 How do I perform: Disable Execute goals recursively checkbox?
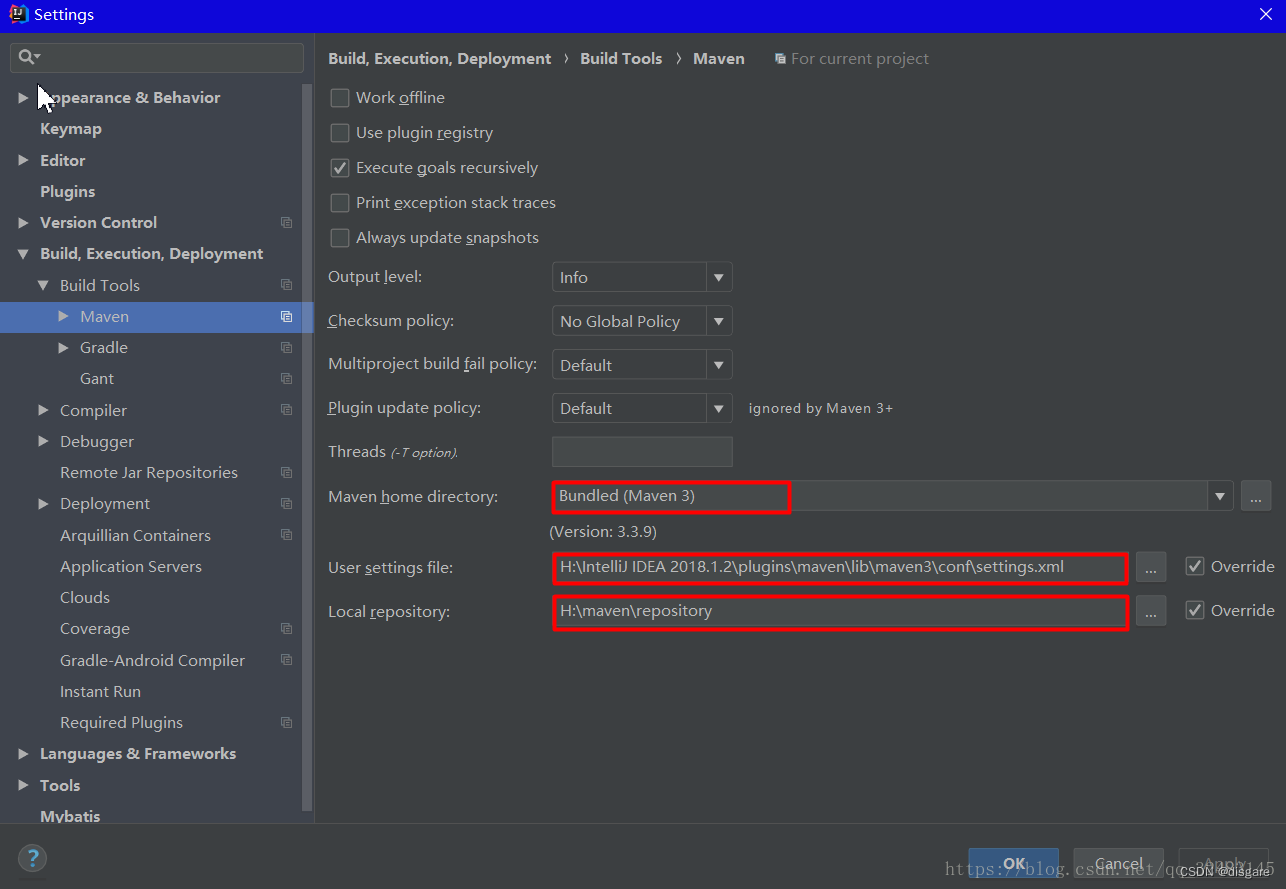340,168
